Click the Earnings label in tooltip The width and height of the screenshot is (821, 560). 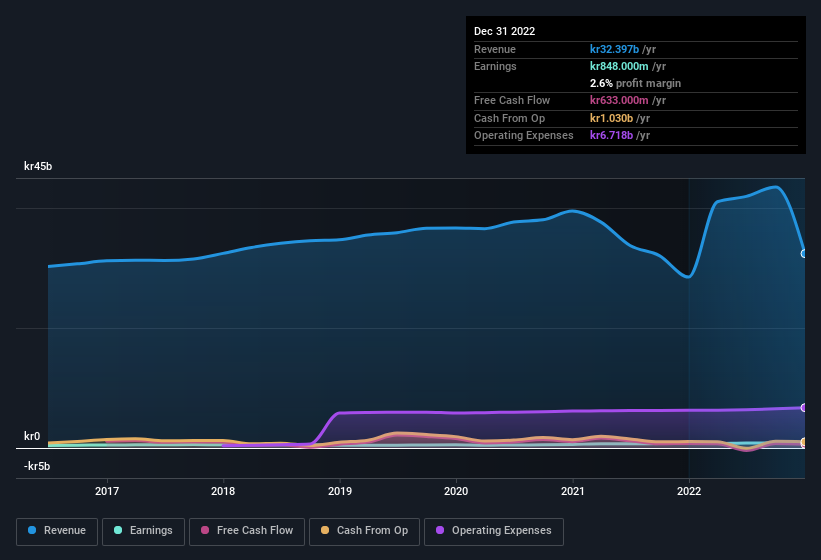495,66
